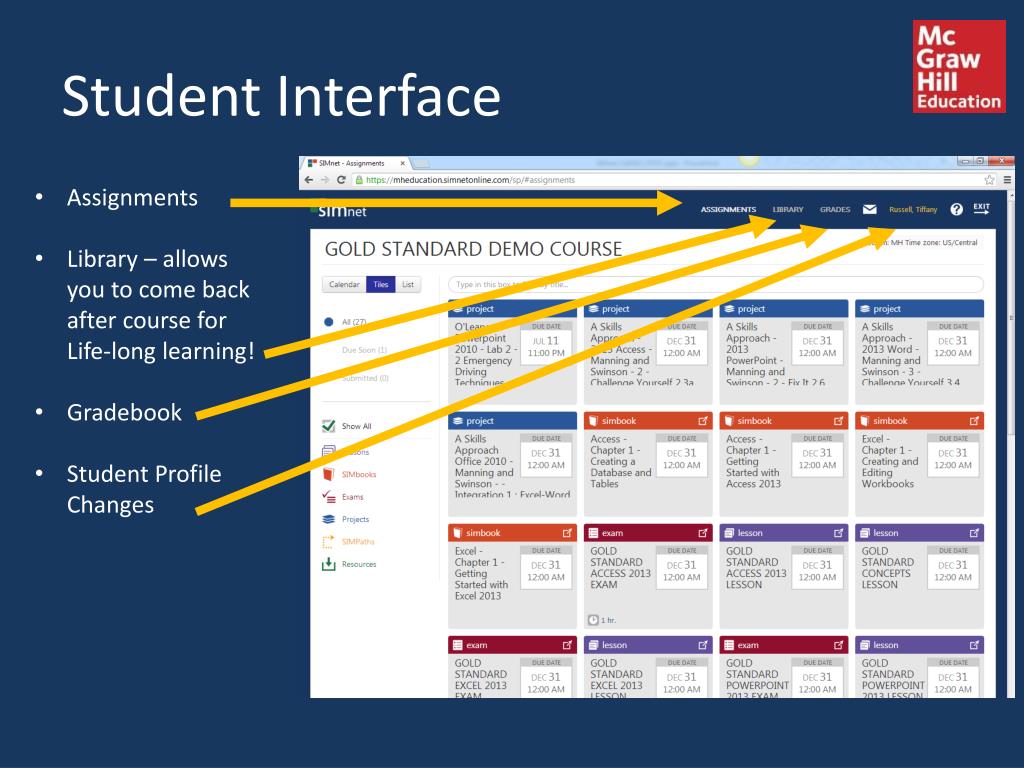Open Russell, Tiffany profile link

913,210
